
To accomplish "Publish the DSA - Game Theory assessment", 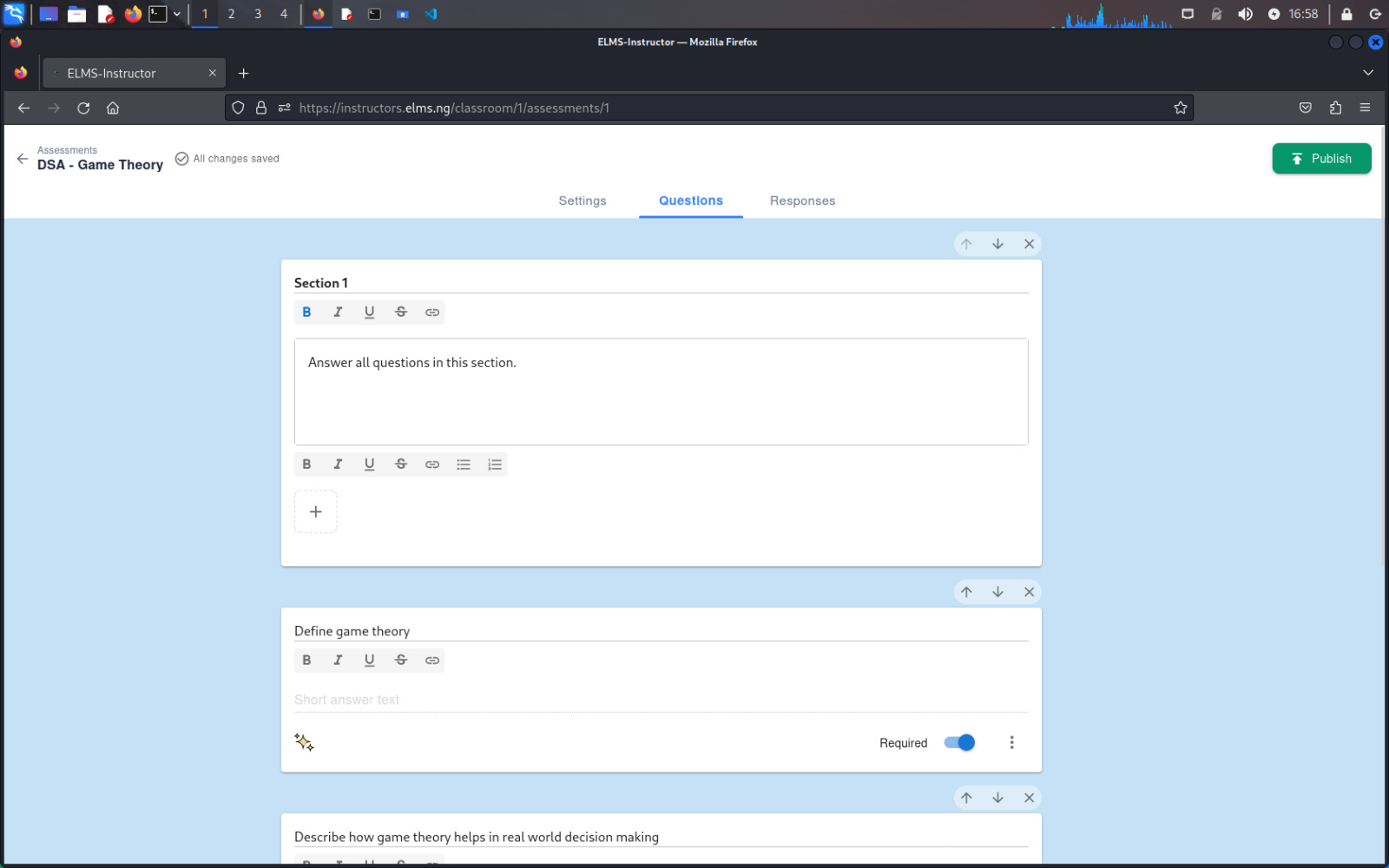I will [x=1321, y=158].
